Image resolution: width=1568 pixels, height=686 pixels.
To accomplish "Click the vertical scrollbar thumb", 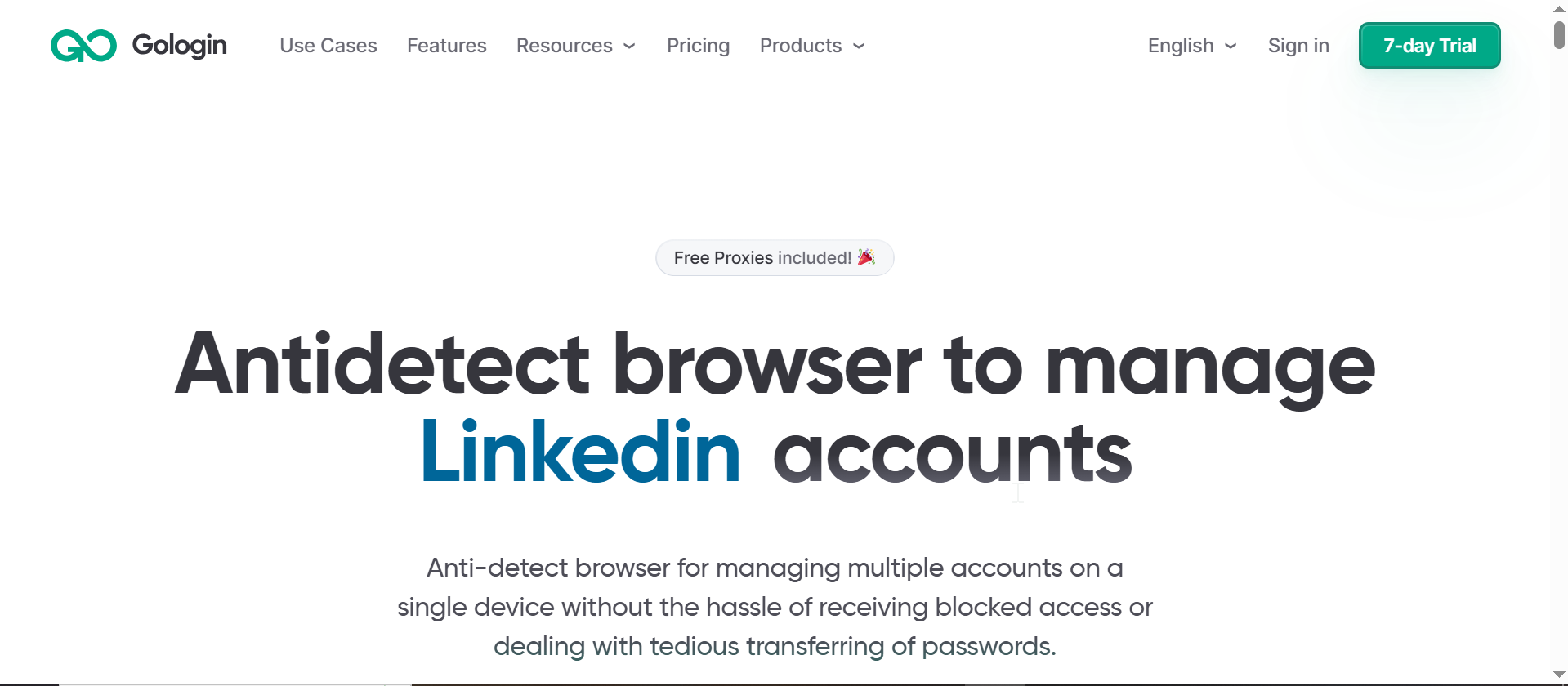I will click(1559, 36).
